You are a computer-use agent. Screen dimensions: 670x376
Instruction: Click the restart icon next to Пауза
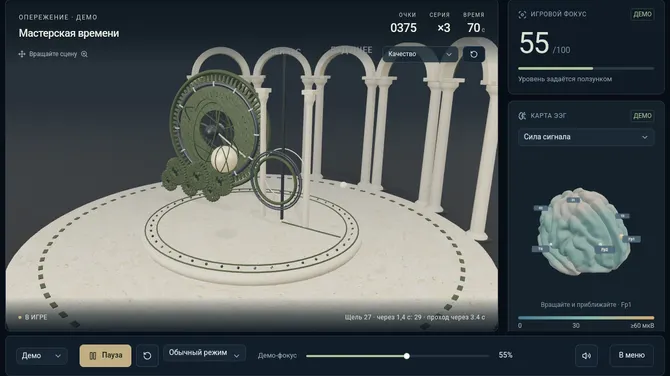coord(147,355)
